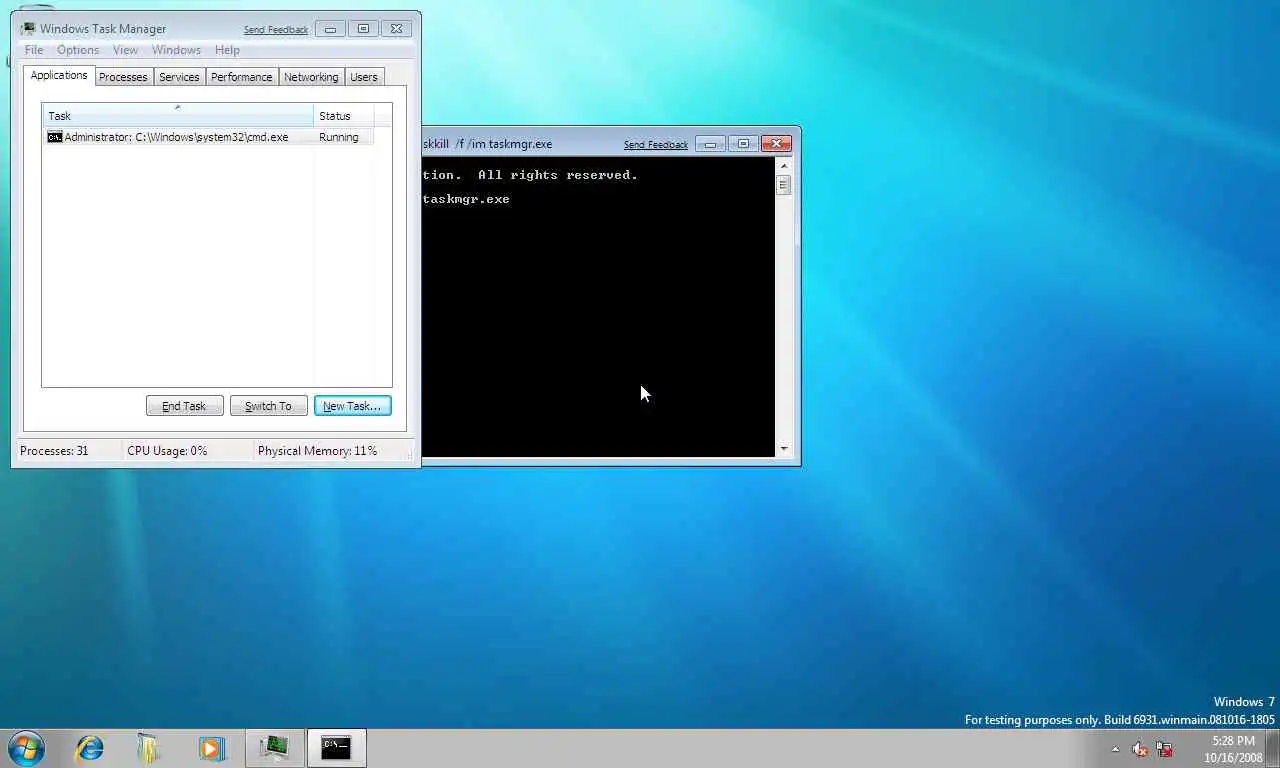Image resolution: width=1280 pixels, height=768 pixels.
Task: Click the Start orb button
Action: 26,748
